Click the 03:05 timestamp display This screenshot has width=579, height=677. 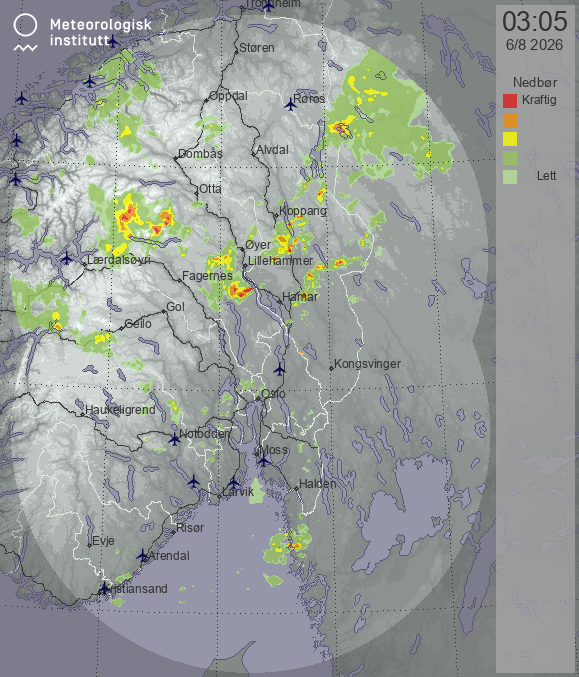(x=535, y=21)
